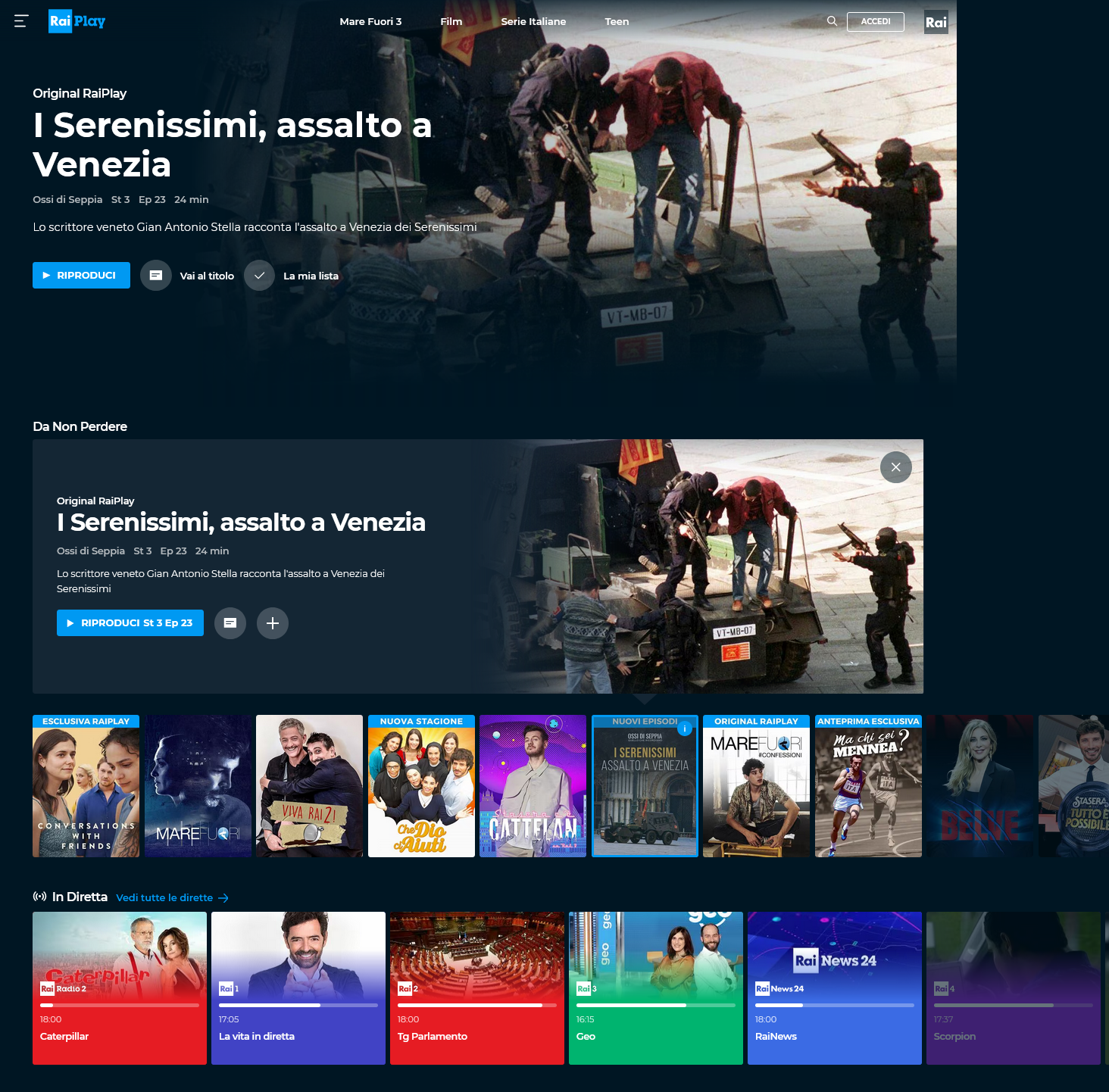Viewport: 1109px width, 1092px height.
Task: Click panel title I Serenissimi, assalto a Venezia
Action: [x=241, y=522]
